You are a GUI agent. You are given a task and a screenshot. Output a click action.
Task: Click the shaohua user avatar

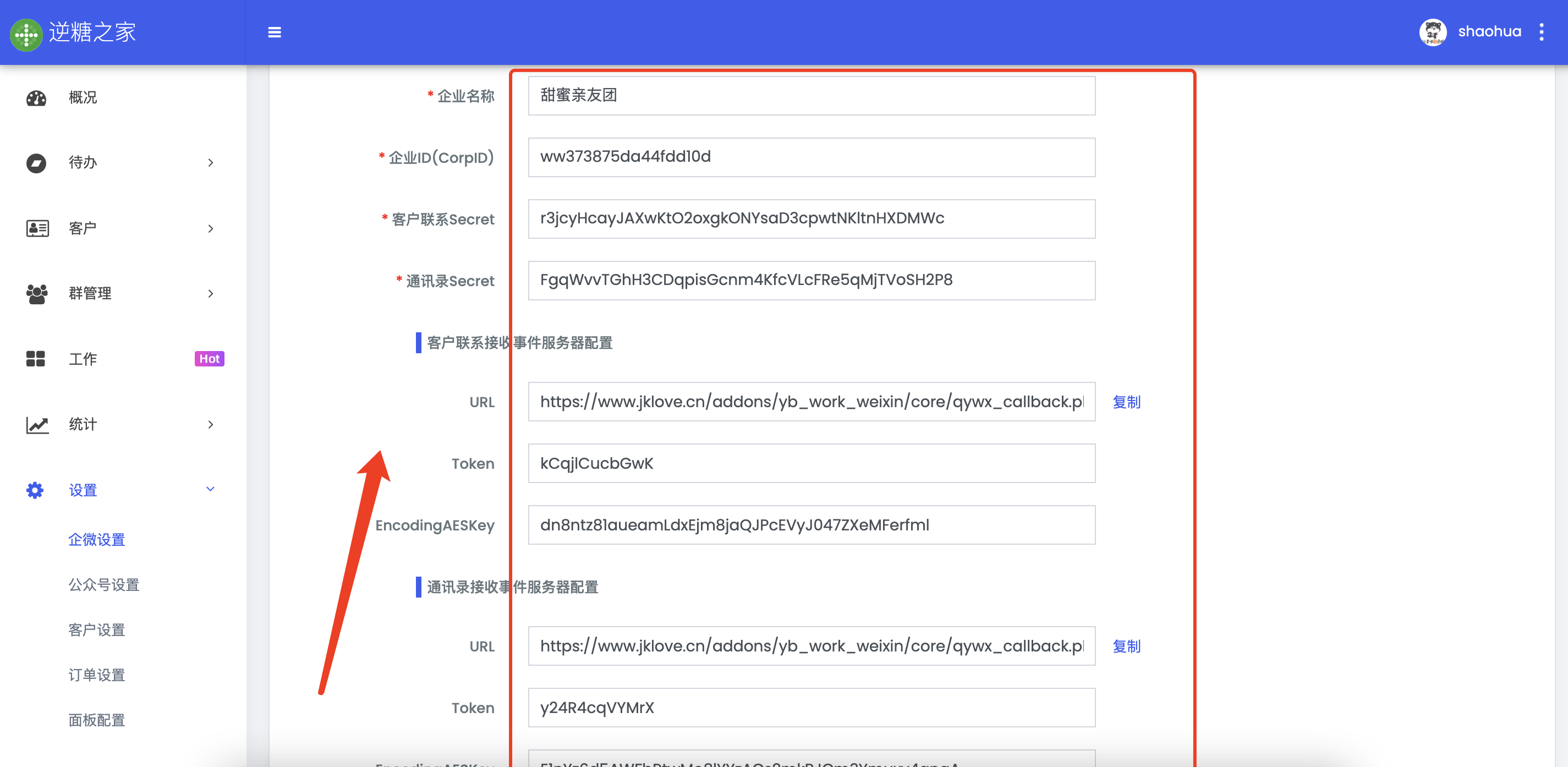tap(1433, 32)
